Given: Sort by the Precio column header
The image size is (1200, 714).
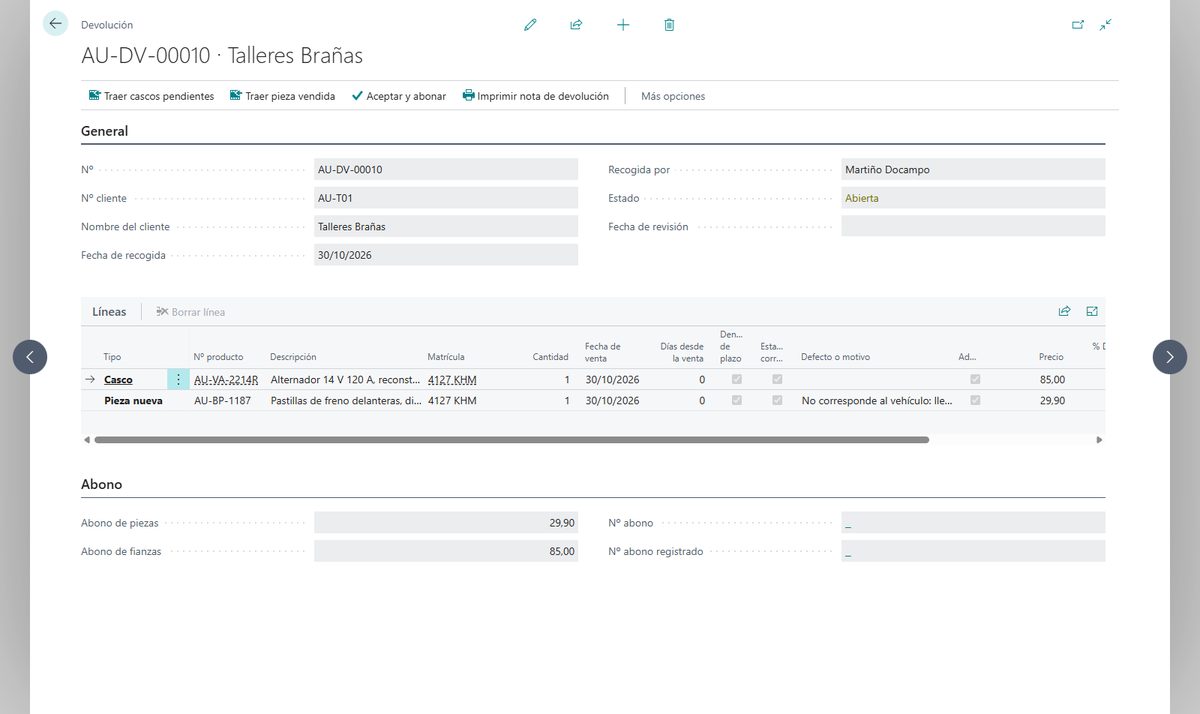Looking at the screenshot, I should coord(1051,357).
